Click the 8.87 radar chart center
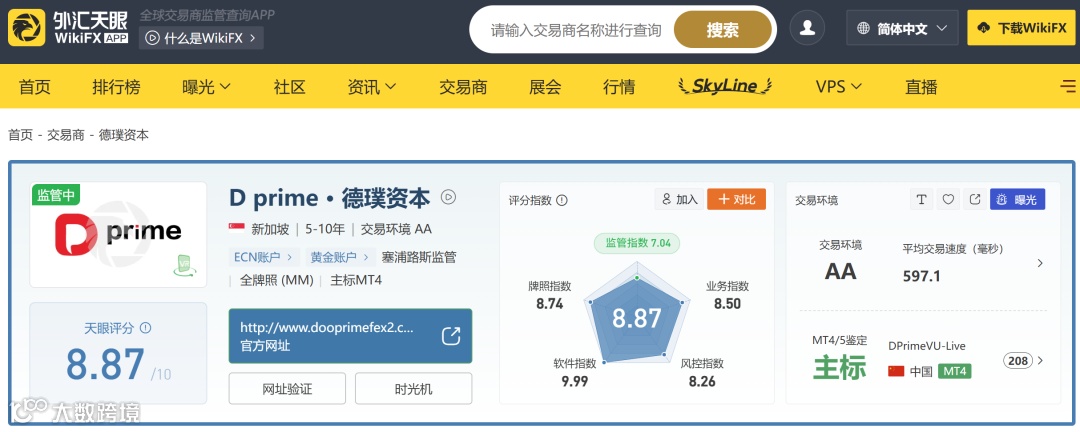 636,318
